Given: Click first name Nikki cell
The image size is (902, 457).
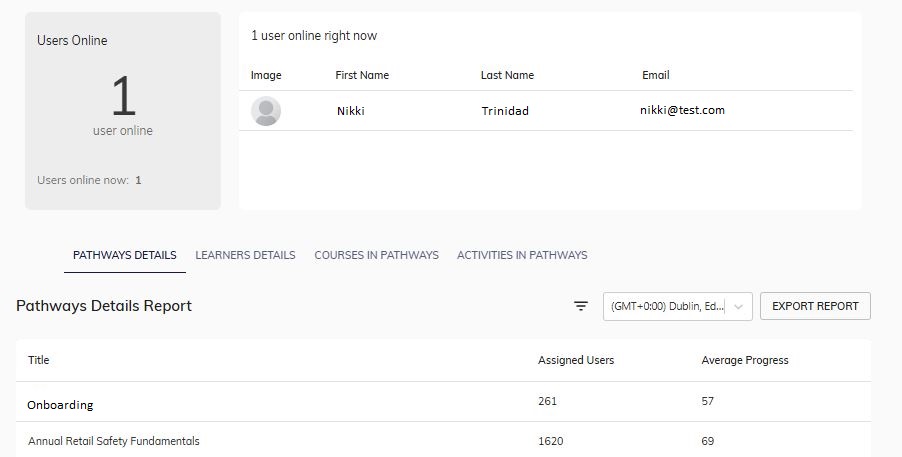Looking at the screenshot, I should [351, 111].
